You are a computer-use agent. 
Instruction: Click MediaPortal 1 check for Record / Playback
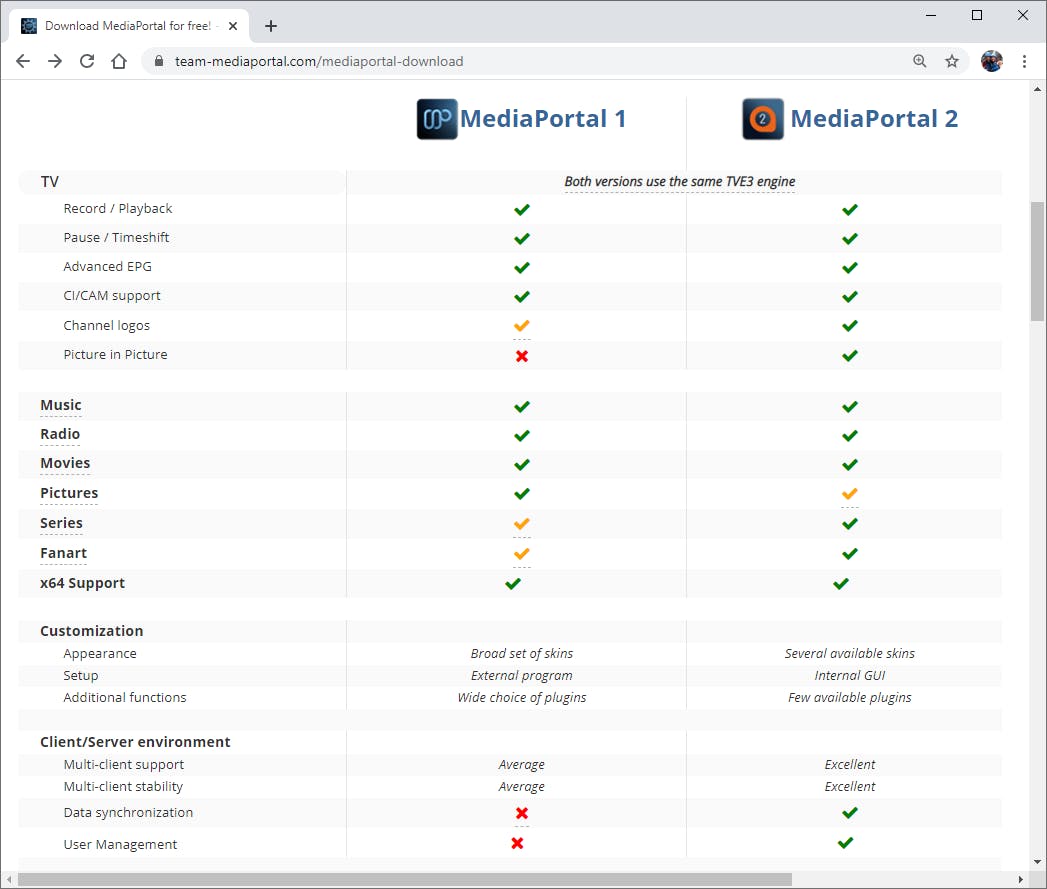[521, 210]
